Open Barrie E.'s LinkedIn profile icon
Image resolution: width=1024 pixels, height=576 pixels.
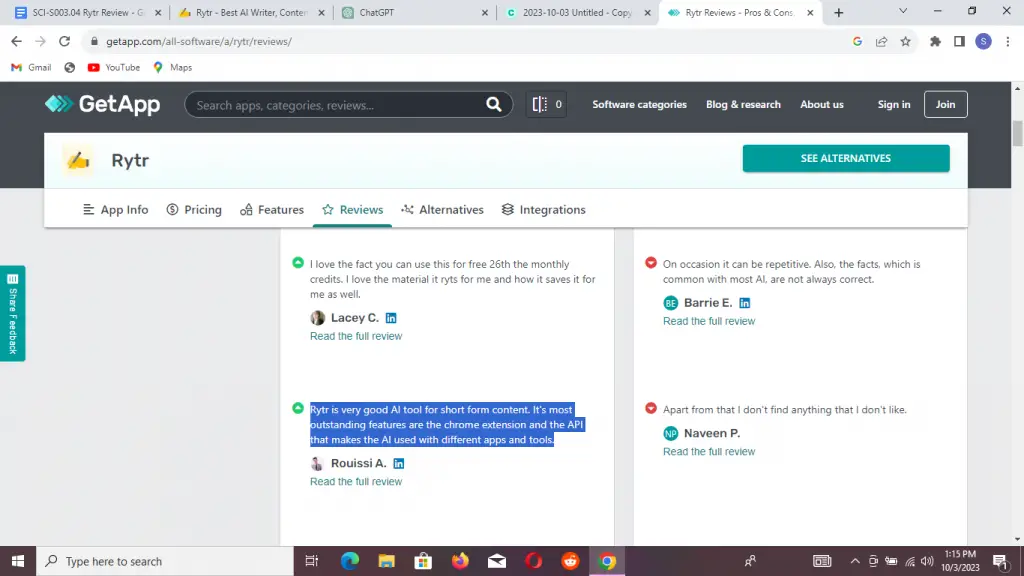744,303
